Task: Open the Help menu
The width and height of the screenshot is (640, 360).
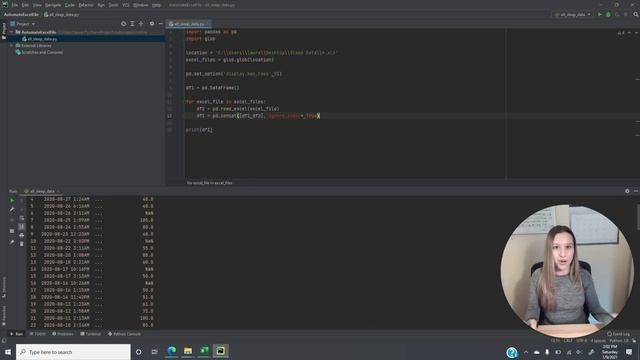Action: (x=156, y=5)
